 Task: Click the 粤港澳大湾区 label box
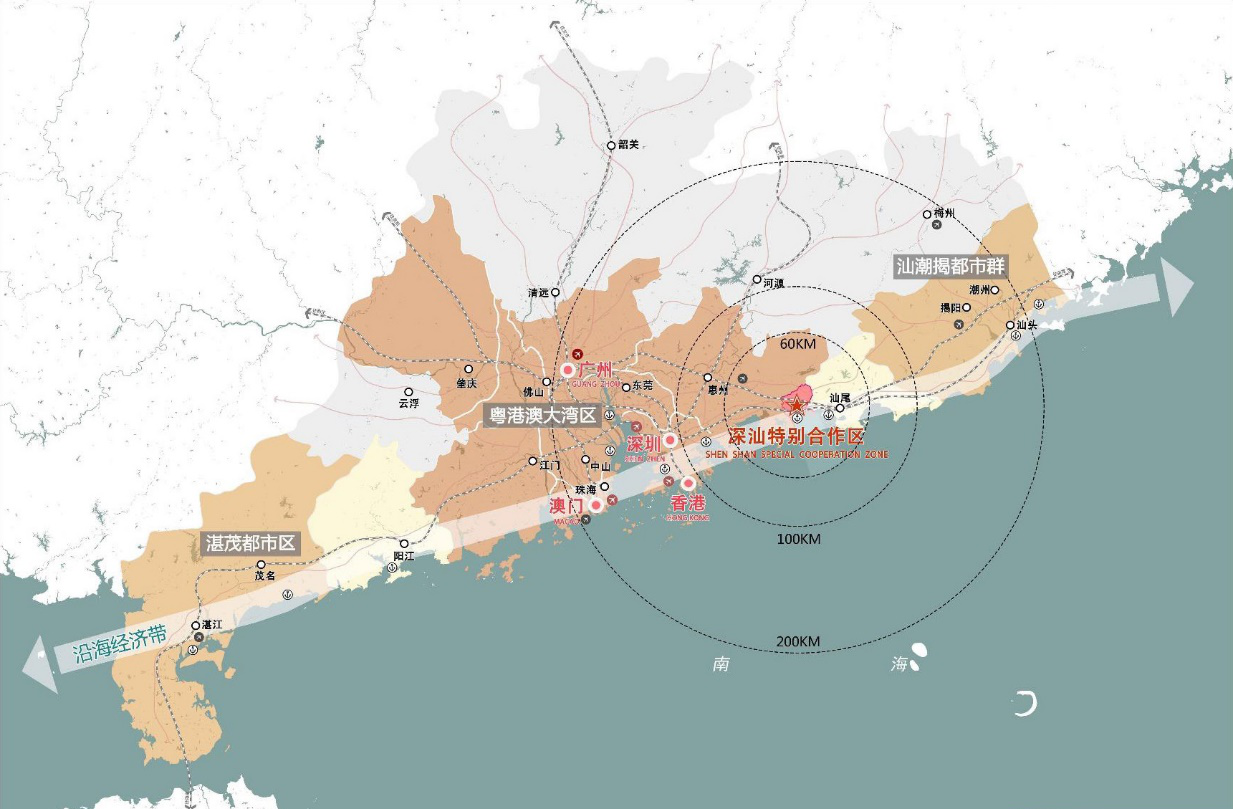coord(541,415)
